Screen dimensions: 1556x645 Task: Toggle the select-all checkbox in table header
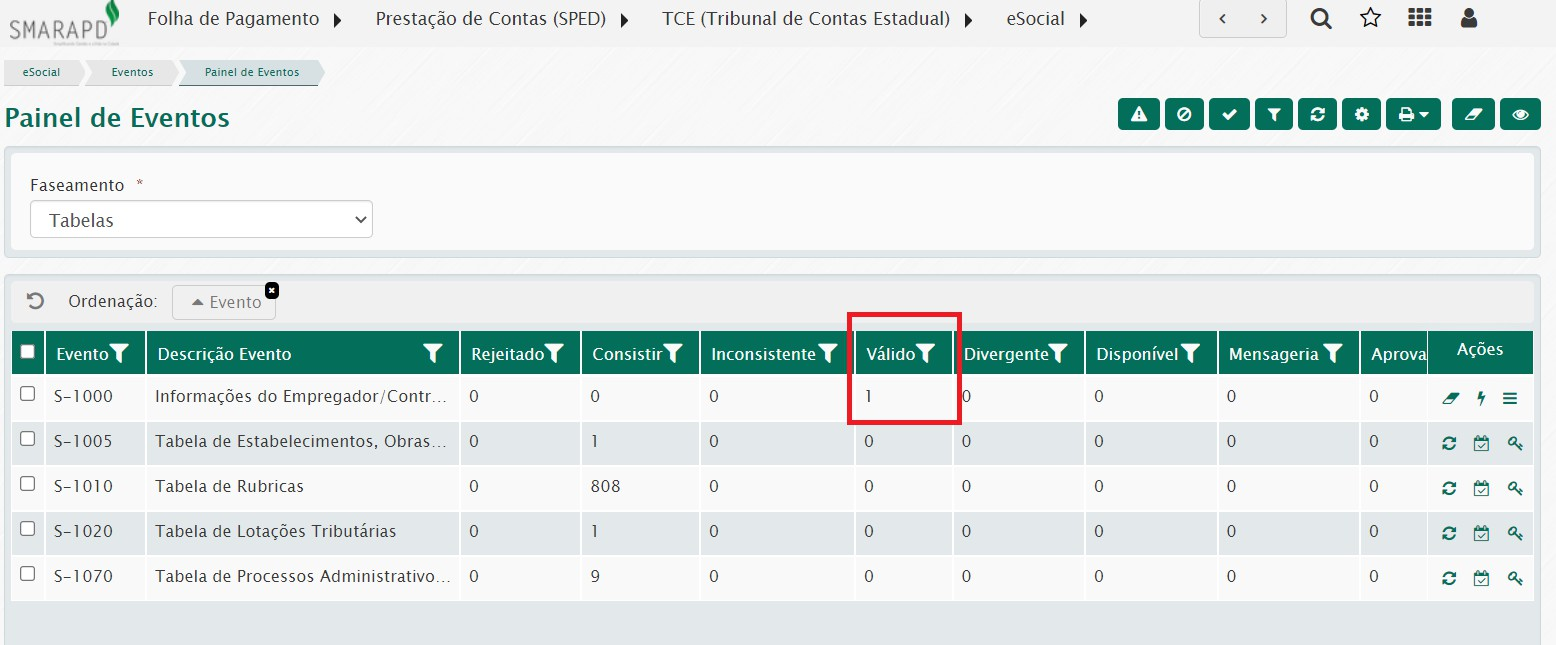pos(28,351)
